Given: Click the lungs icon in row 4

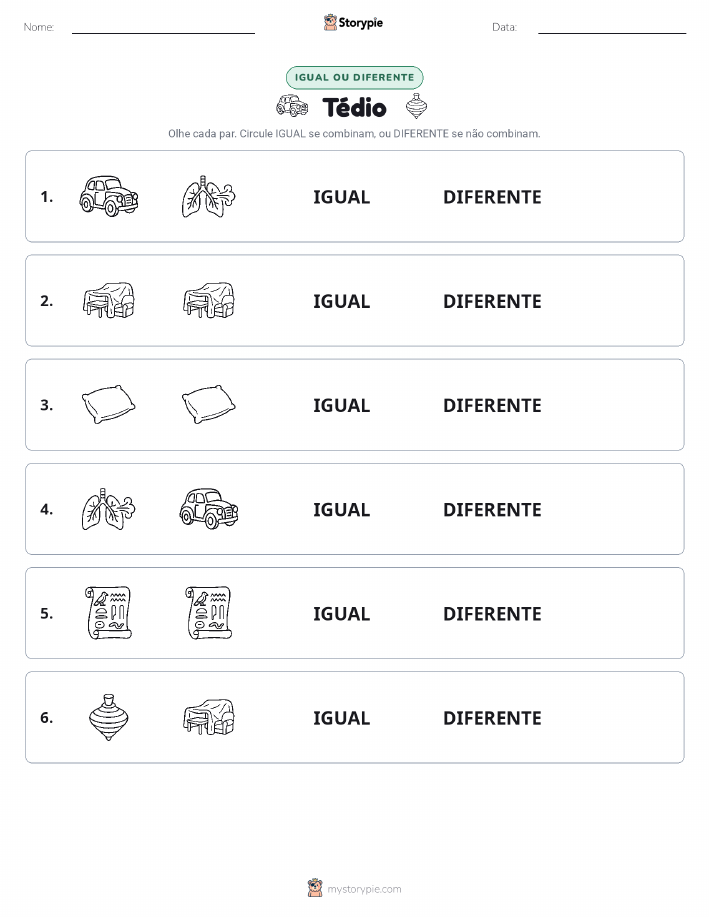Looking at the screenshot, I should coord(109,509).
